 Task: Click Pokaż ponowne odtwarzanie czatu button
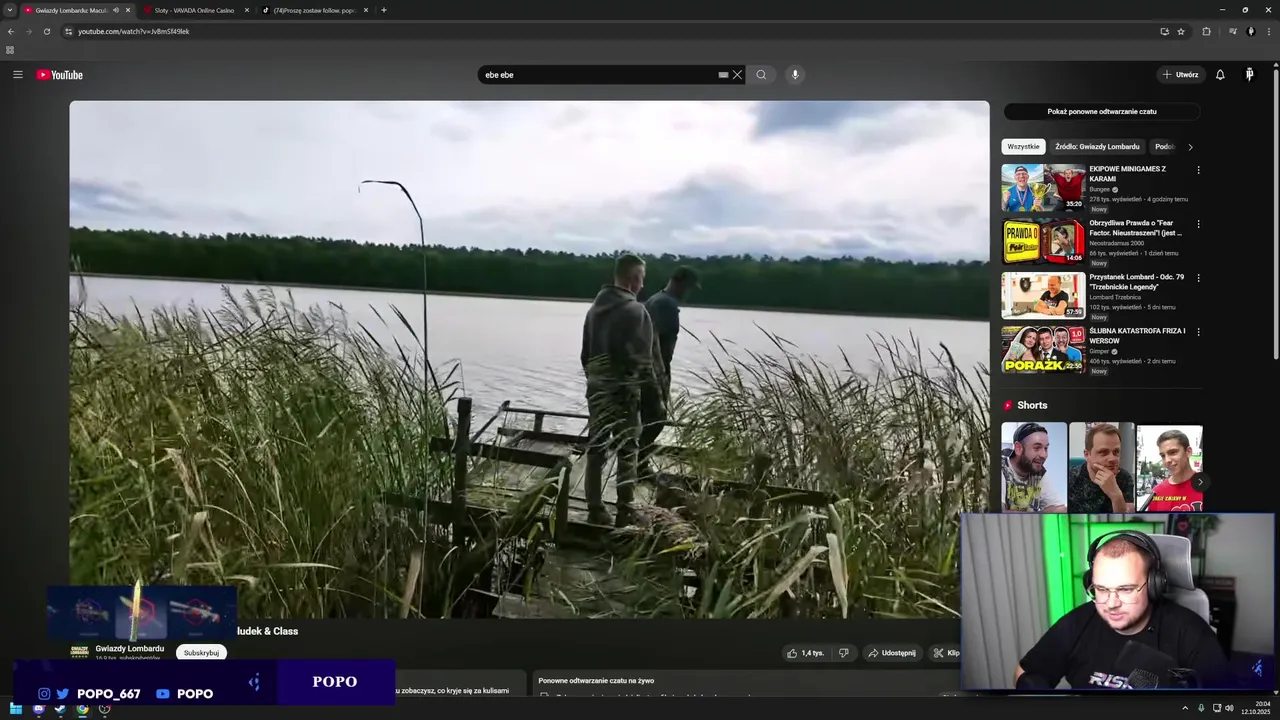coord(1102,112)
